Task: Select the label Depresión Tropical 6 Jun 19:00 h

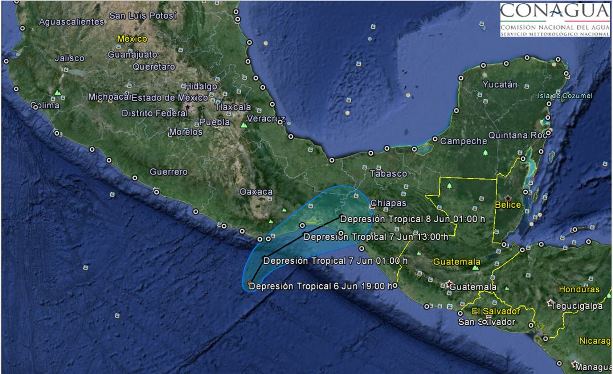Action: coord(321,286)
